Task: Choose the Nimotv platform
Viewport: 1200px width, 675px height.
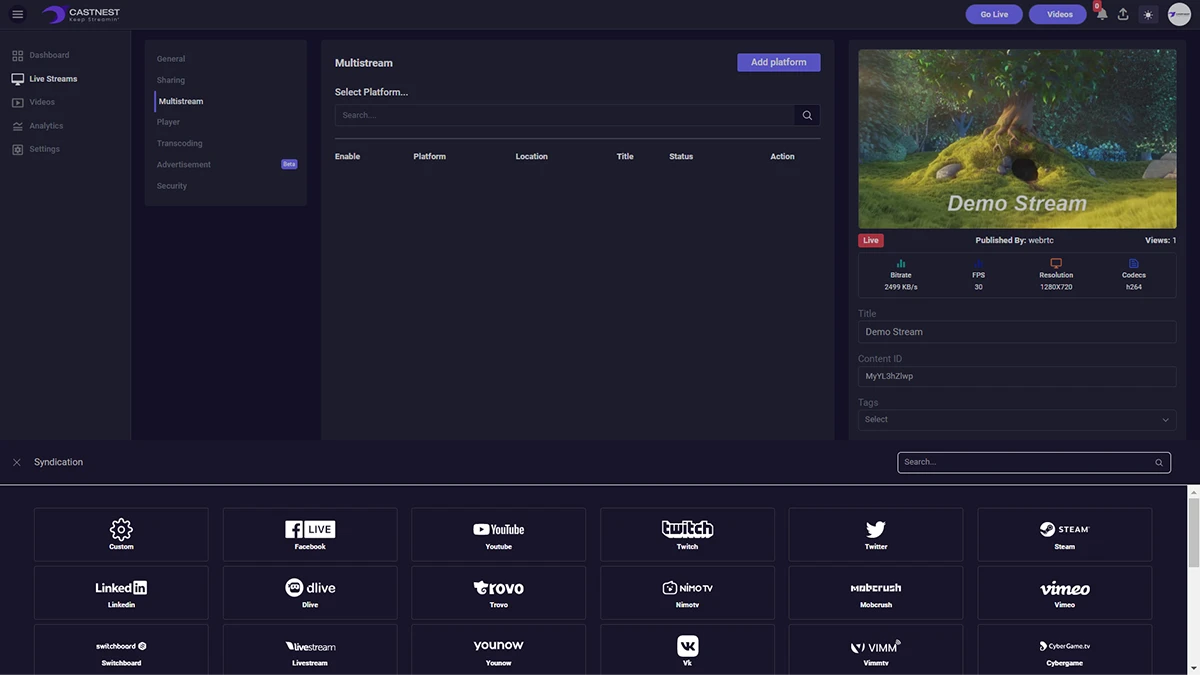Action: click(x=687, y=593)
